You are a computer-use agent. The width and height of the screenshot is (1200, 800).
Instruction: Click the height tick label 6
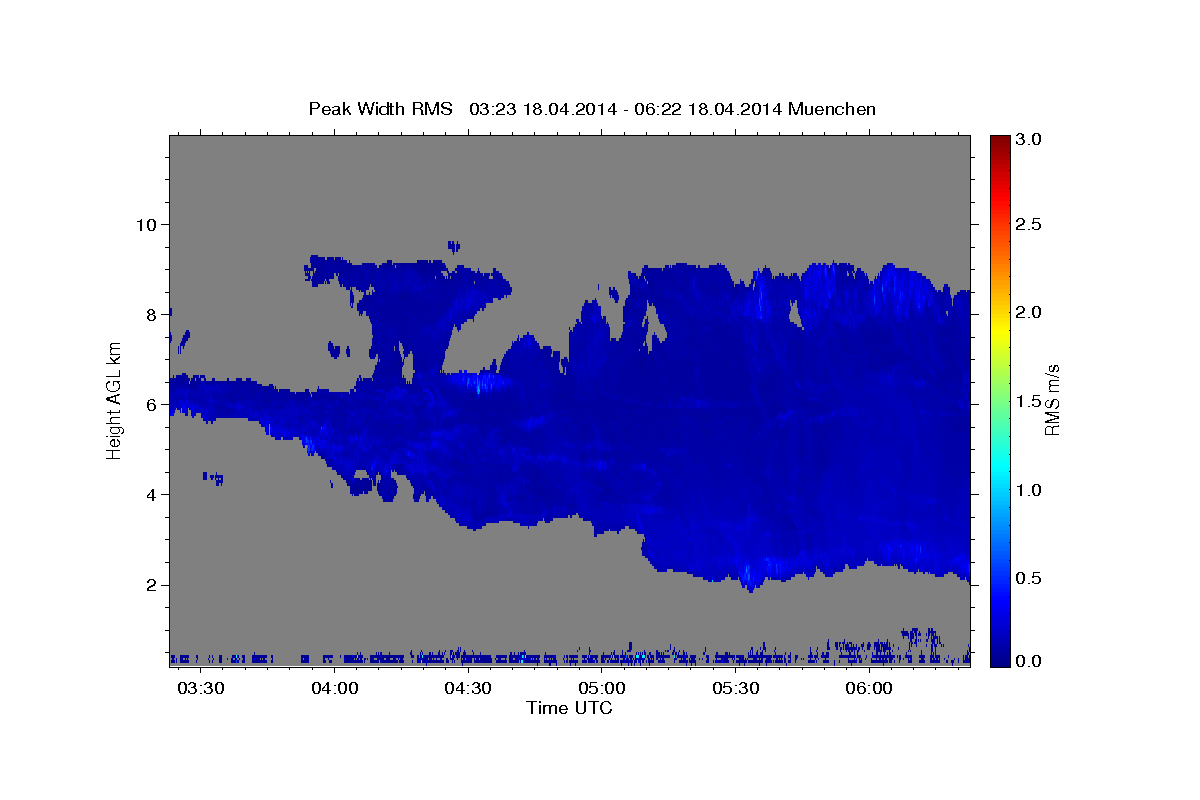(152, 404)
